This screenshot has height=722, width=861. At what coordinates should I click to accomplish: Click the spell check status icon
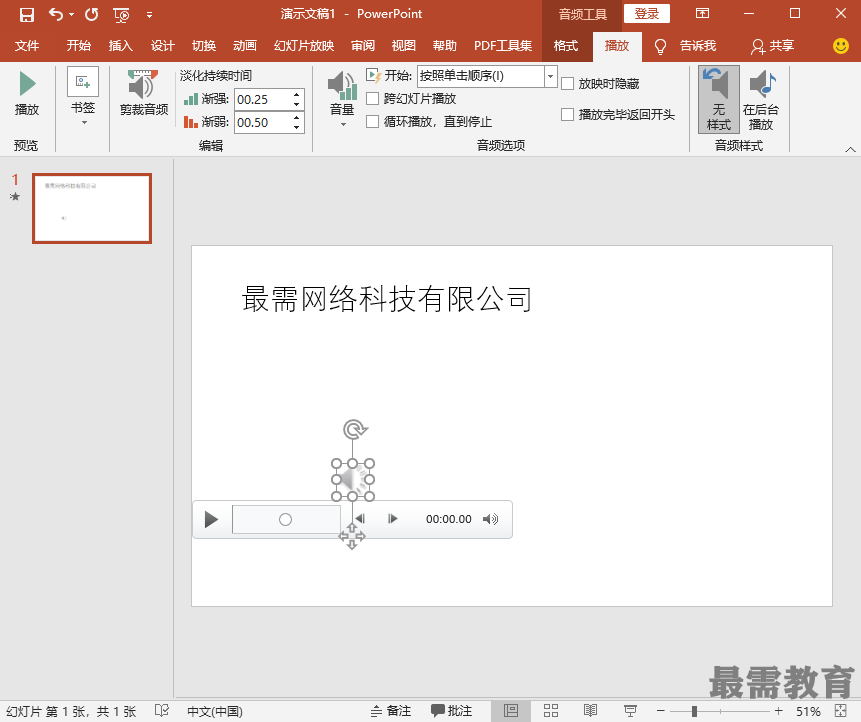(x=162, y=711)
